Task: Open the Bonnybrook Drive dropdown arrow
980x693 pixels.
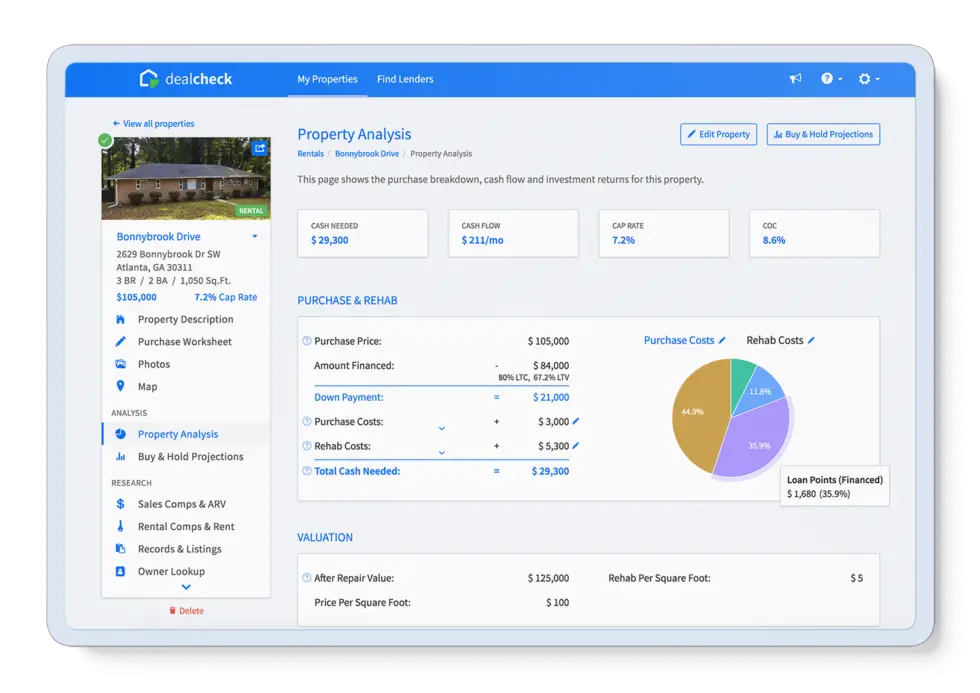Action: (255, 236)
